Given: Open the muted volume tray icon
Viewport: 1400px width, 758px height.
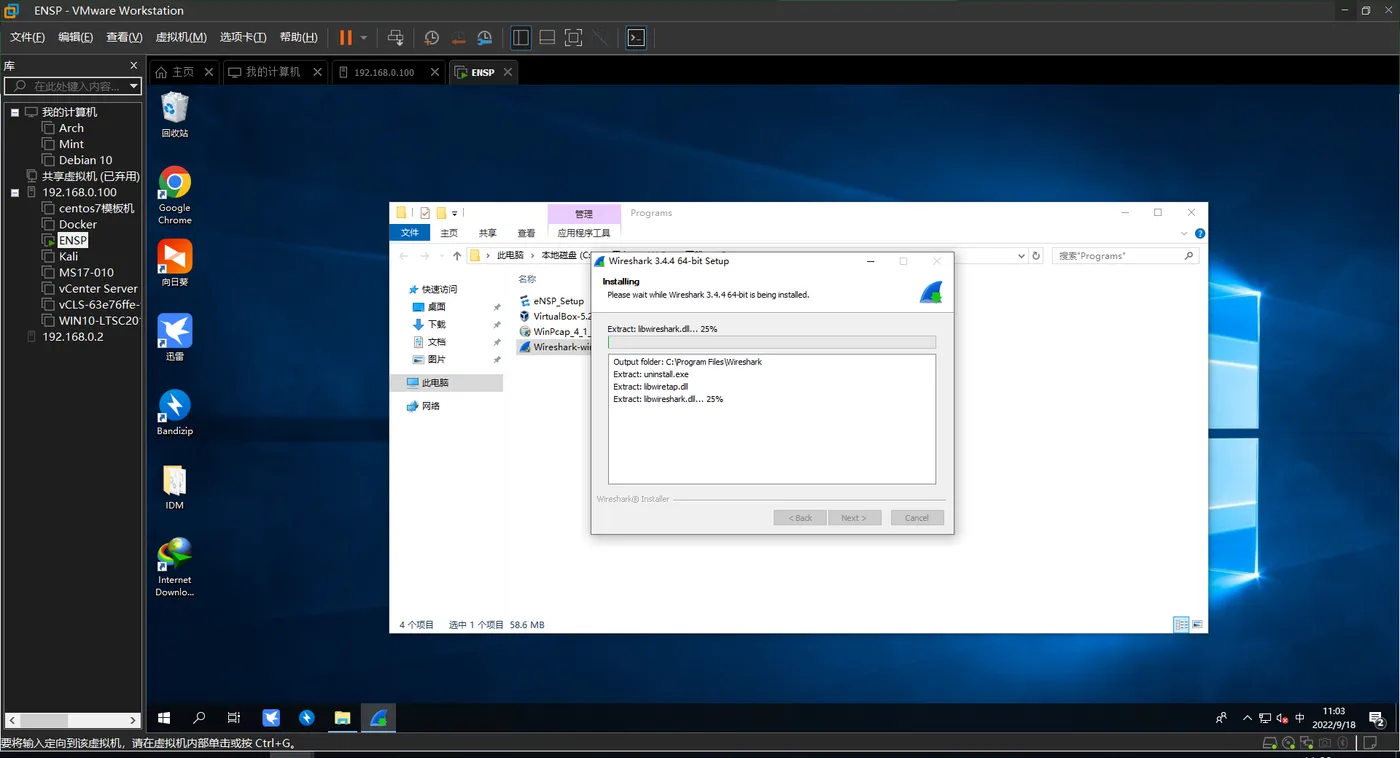Looking at the screenshot, I should coord(1282,718).
